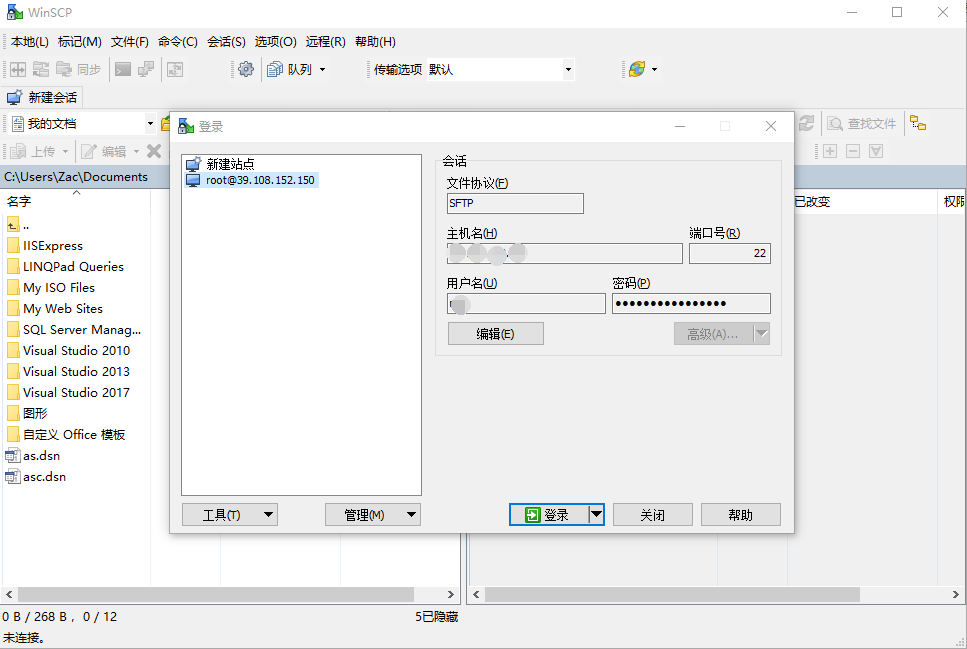This screenshot has width=967, height=649.
Task: Open preferences with the gear icon
Action: (245, 69)
